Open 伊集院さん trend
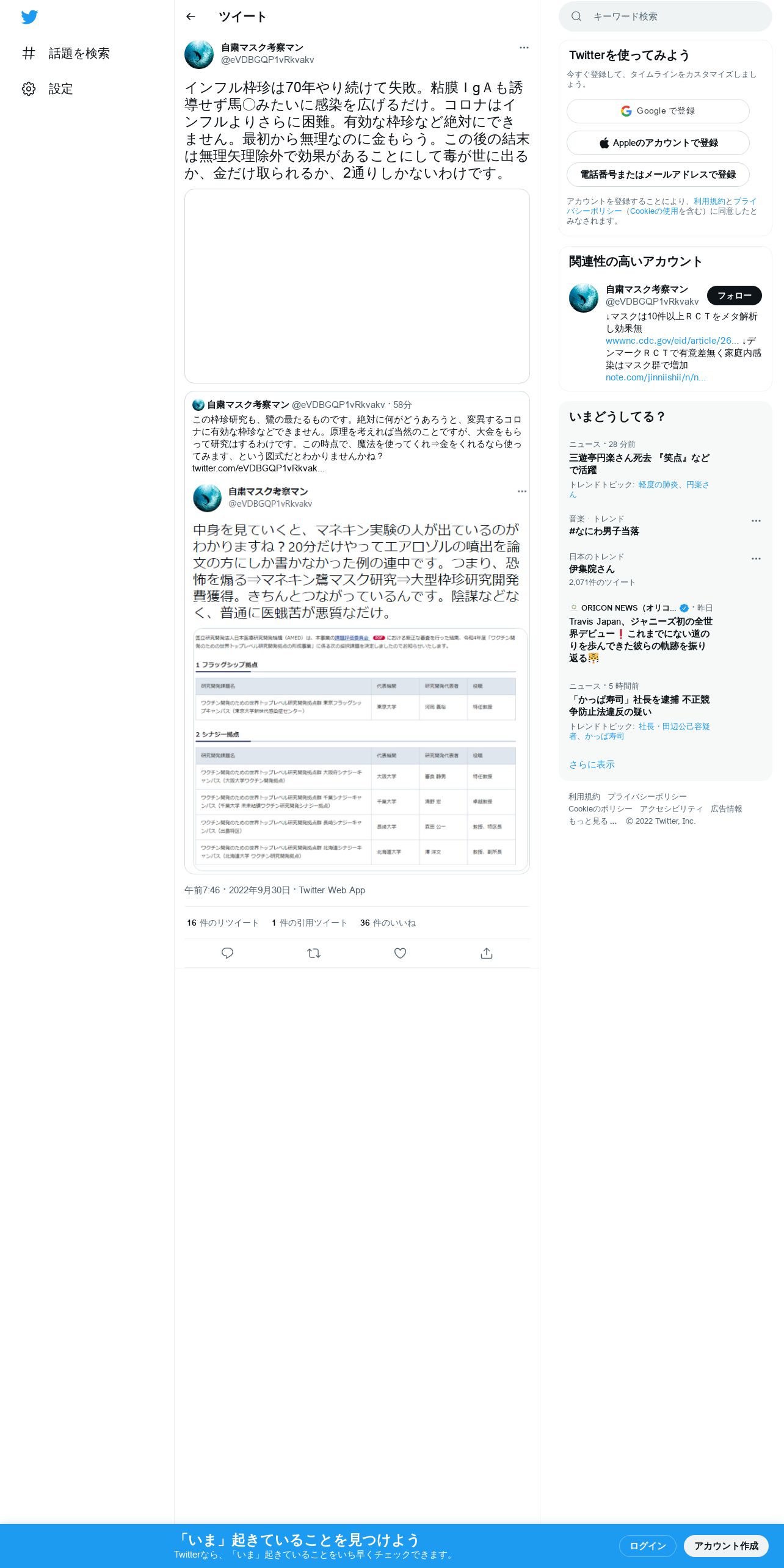784x1568 pixels. [x=592, y=569]
